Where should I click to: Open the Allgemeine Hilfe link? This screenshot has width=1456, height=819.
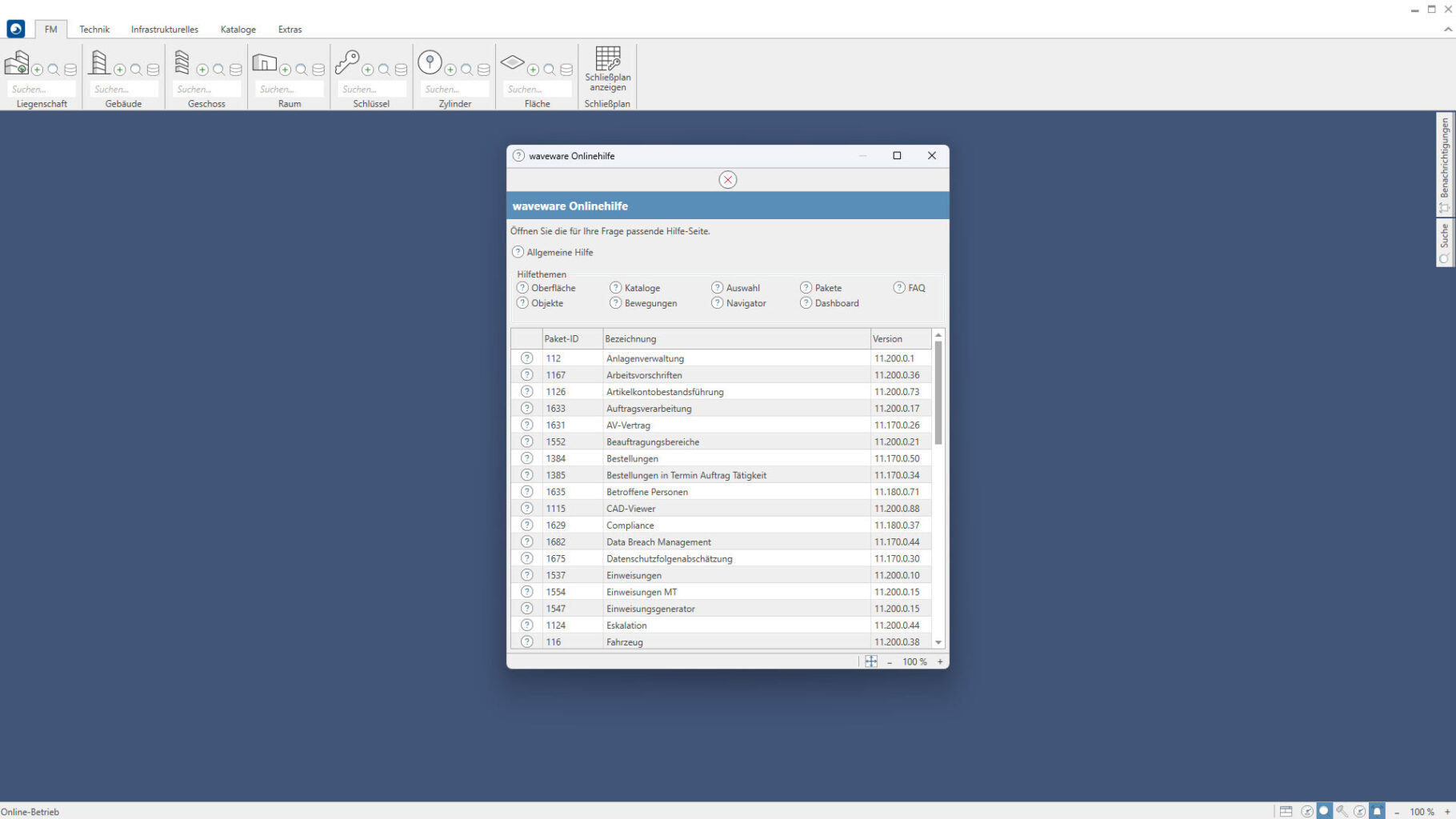(x=559, y=253)
